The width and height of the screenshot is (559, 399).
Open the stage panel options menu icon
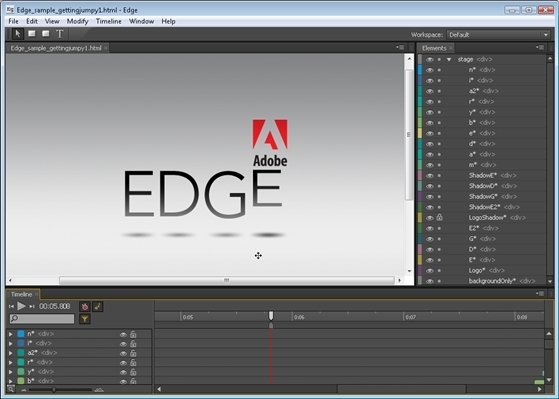point(400,47)
